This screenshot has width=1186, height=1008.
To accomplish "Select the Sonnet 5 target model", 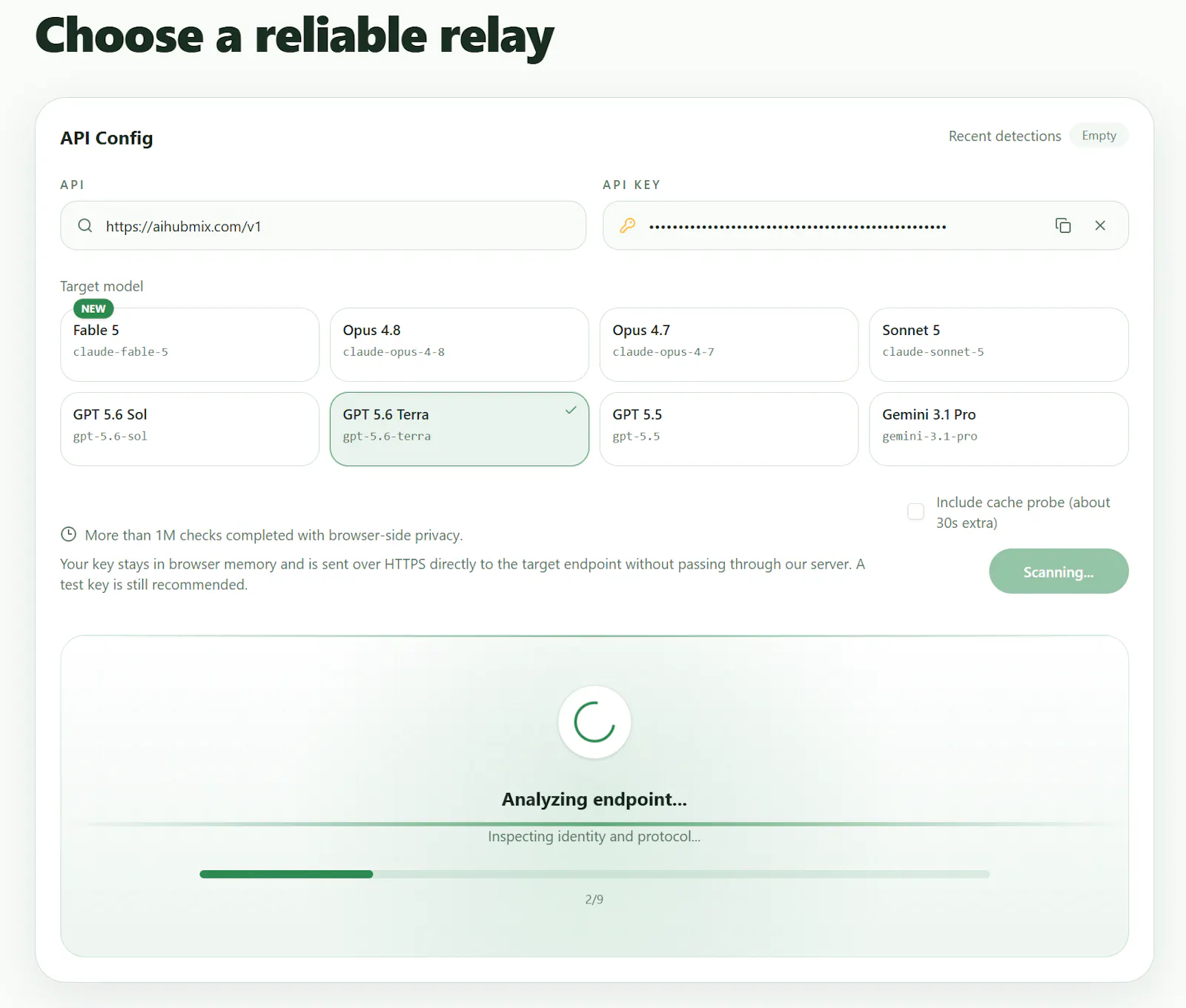I will tap(998, 345).
